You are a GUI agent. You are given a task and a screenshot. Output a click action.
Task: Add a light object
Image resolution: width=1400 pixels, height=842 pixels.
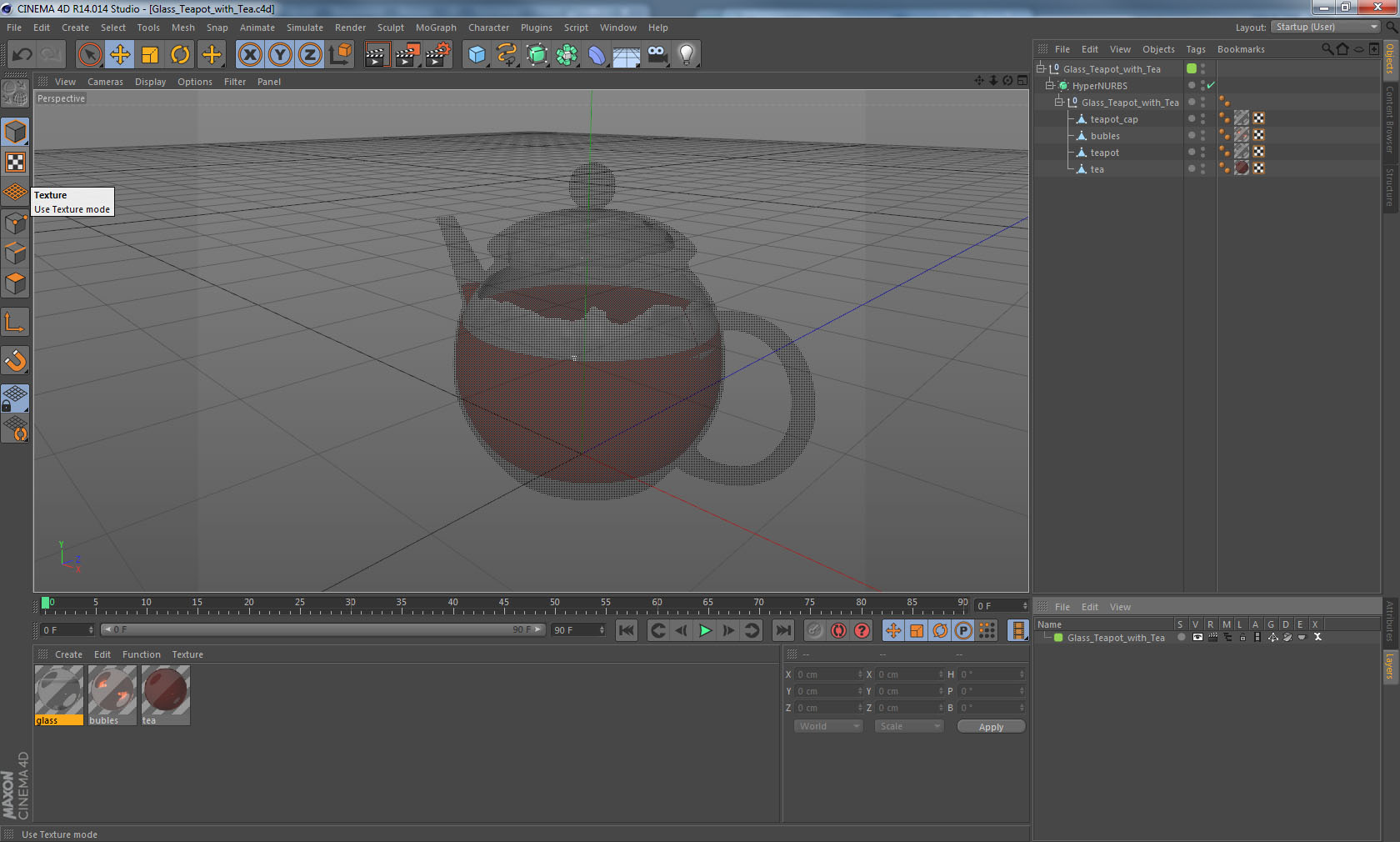(687, 55)
